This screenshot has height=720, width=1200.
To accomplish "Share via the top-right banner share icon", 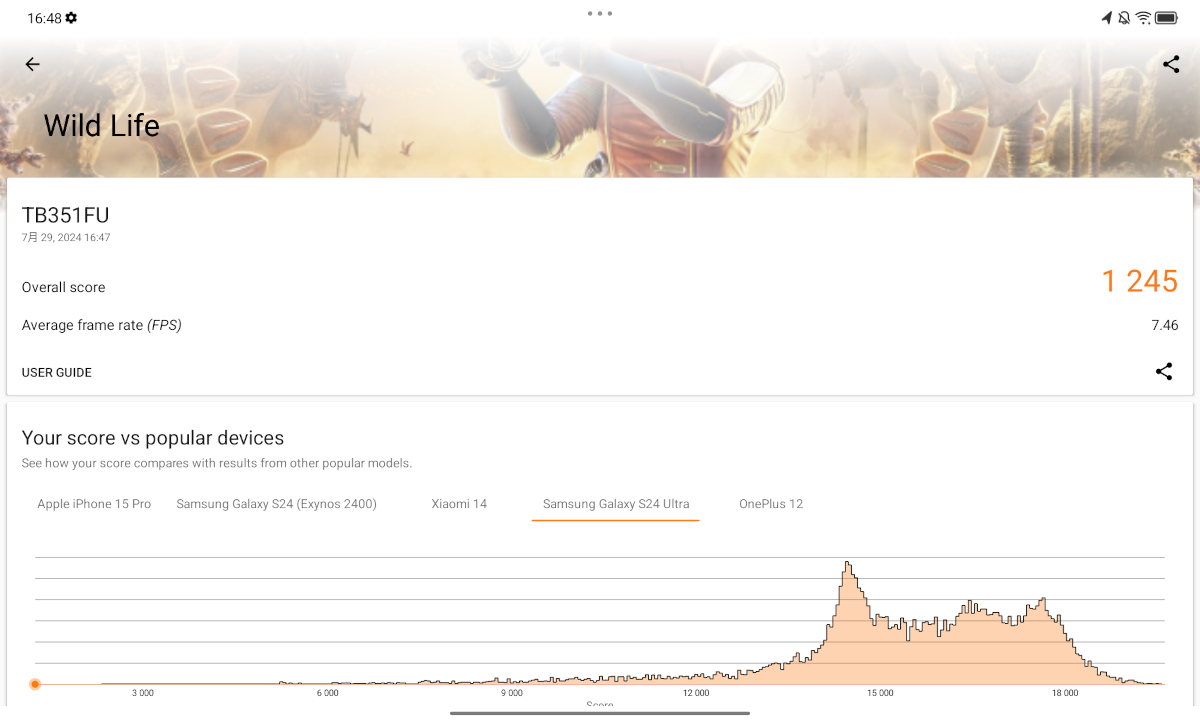I will click(x=1171, y=64).
